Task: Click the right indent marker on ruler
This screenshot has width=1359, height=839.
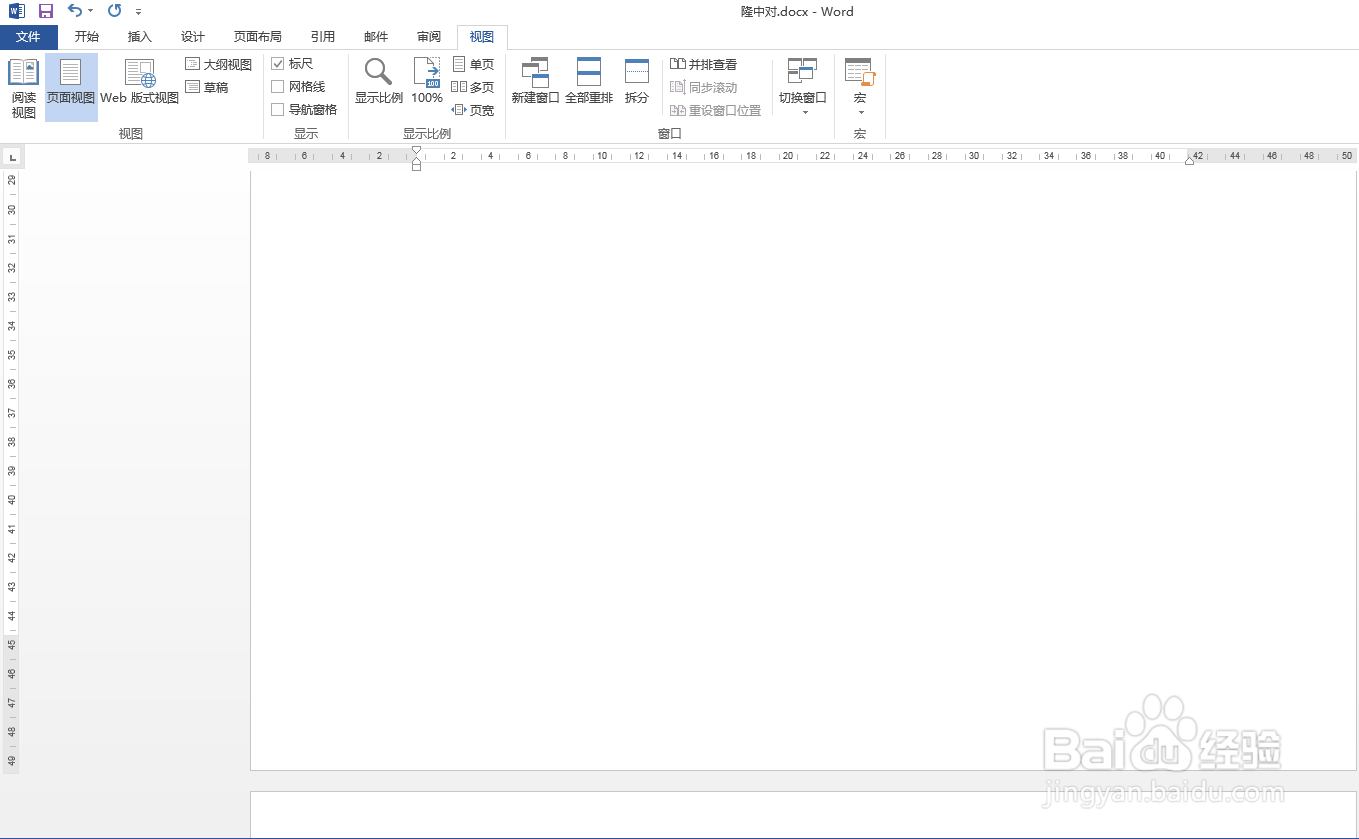Action: [x=1189, y=160]
